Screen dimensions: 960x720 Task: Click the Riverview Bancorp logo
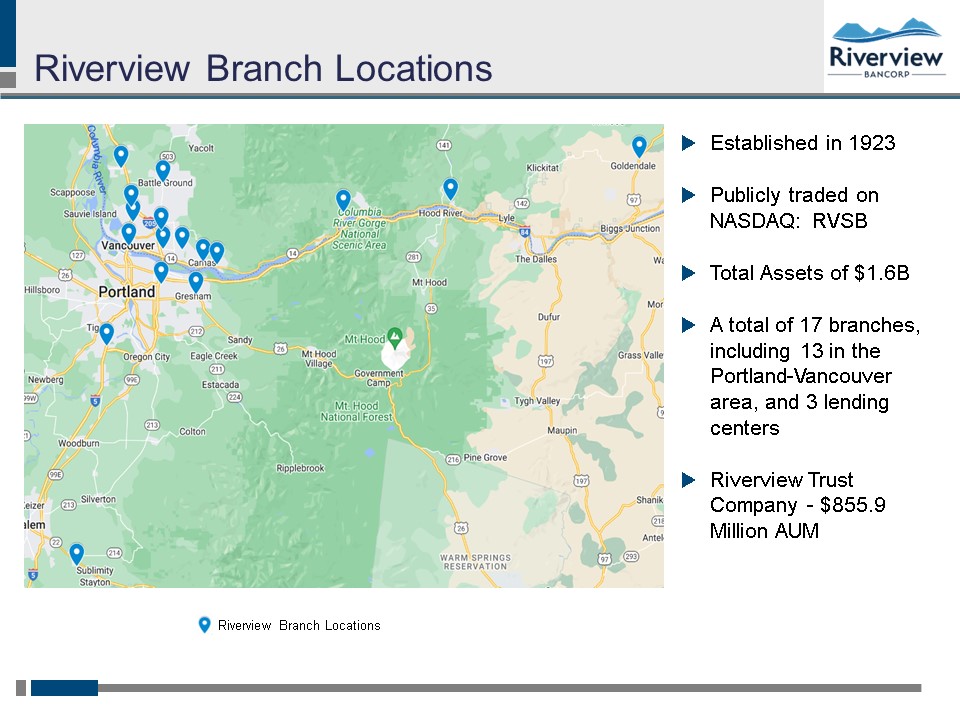(x=886, y=48)
